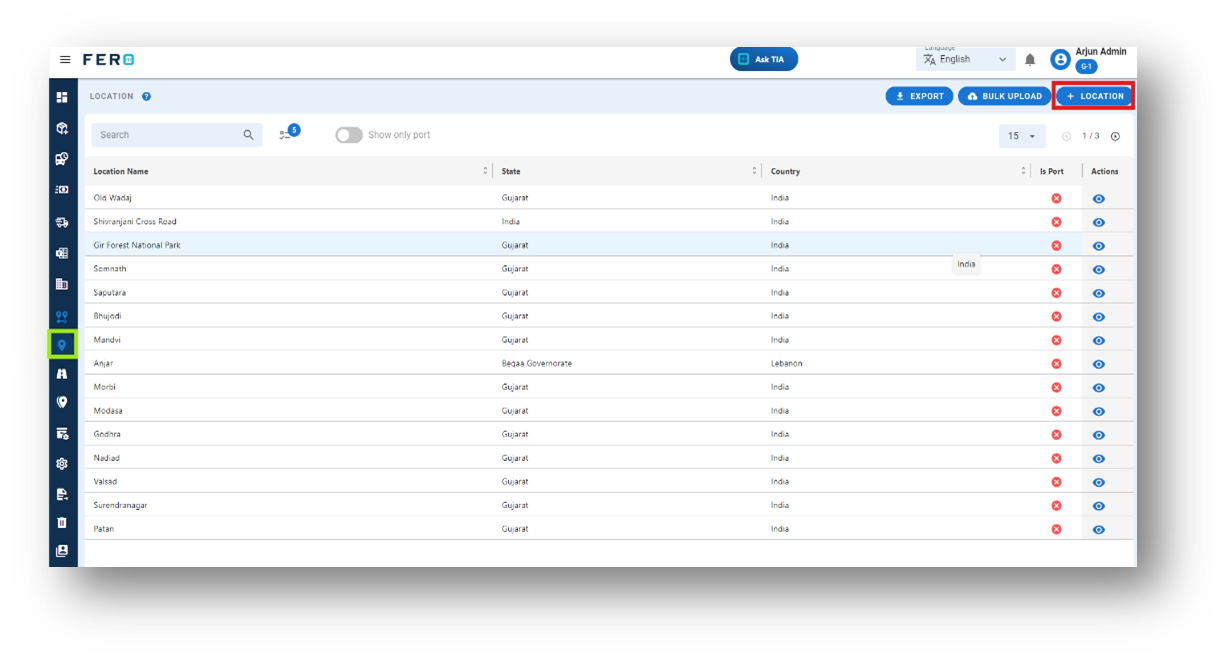Open the settings gear icon in the sidebar

pyautogui.click(x=62, y=464)
